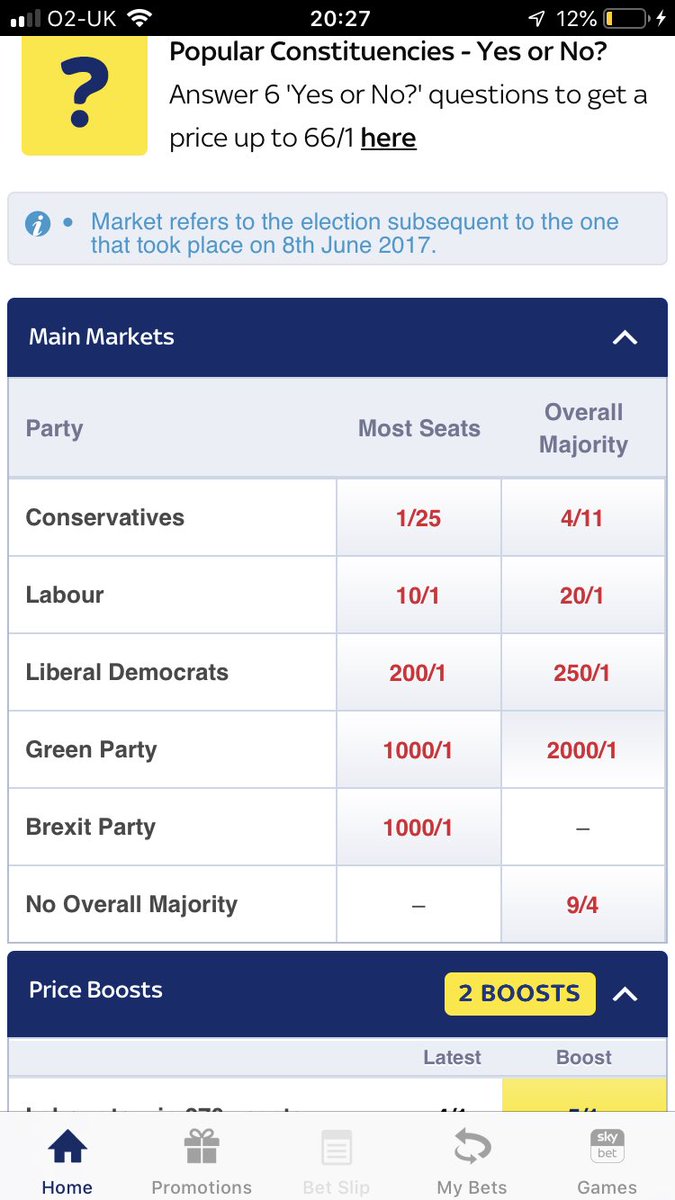The image size is (675, 1200).
Task: Open Sky Bet Games icon
Action: 607,1147
